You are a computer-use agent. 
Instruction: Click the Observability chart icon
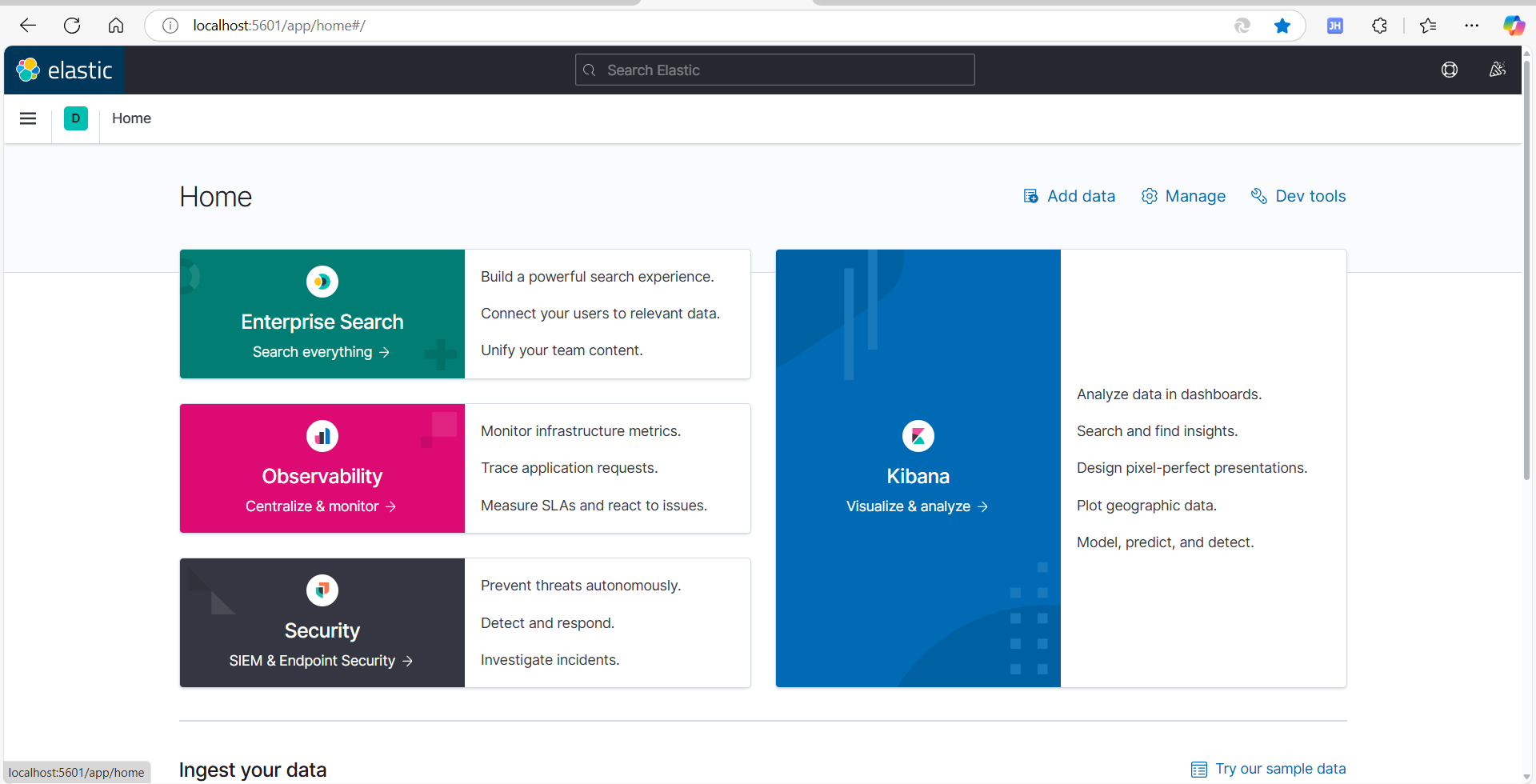pyautogui.click(x=322, y=436)
